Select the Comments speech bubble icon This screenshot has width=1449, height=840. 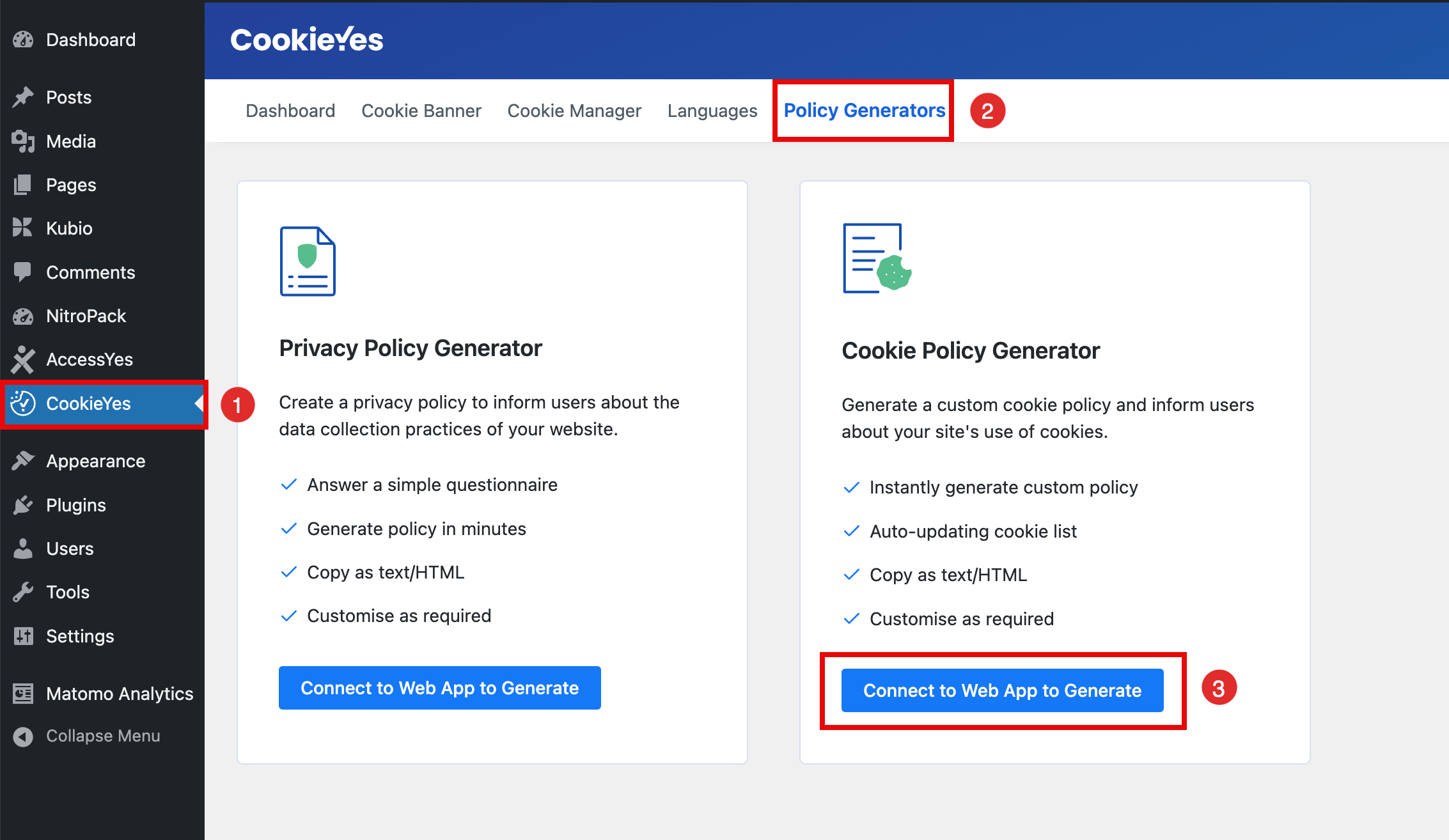coord(23,272)
